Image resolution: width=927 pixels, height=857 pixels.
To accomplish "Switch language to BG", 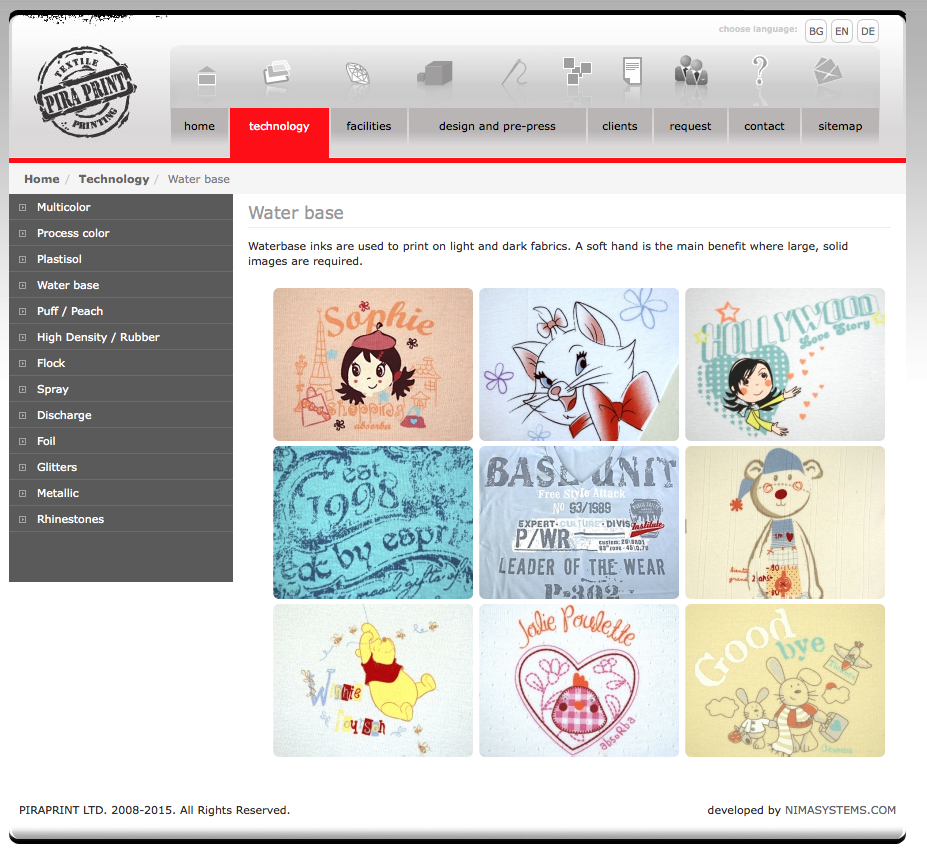I will point(816,32).
